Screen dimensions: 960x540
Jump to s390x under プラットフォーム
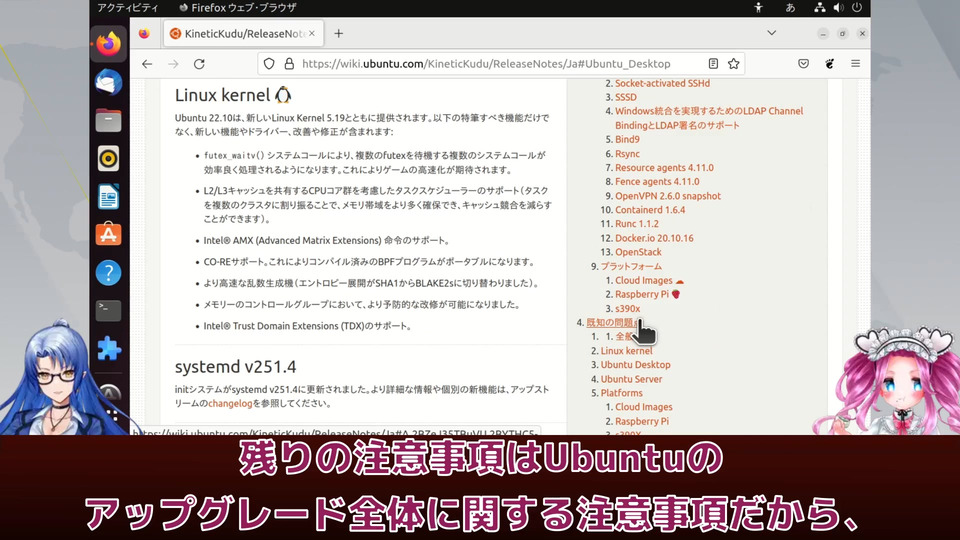click(628, 309)
